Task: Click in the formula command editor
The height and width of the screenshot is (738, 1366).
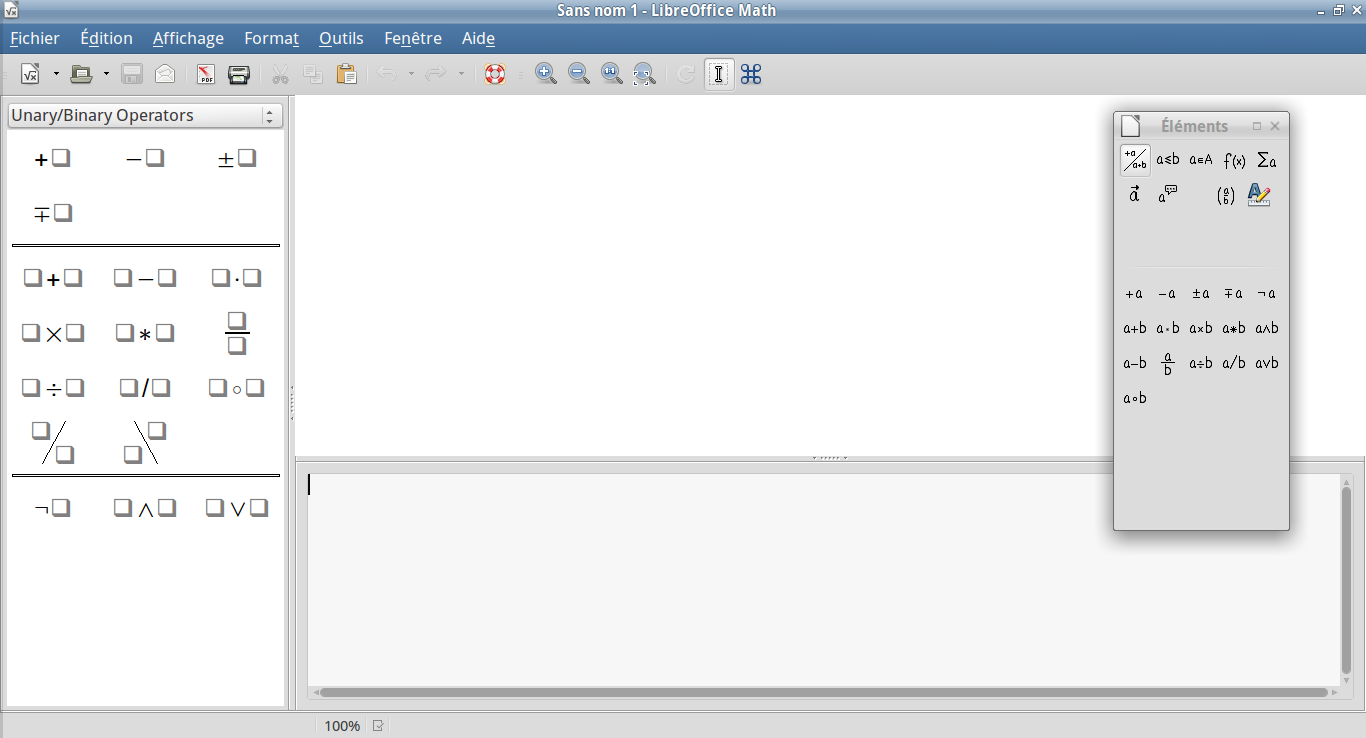Action: pyautogui.click(x=822, y=578)
